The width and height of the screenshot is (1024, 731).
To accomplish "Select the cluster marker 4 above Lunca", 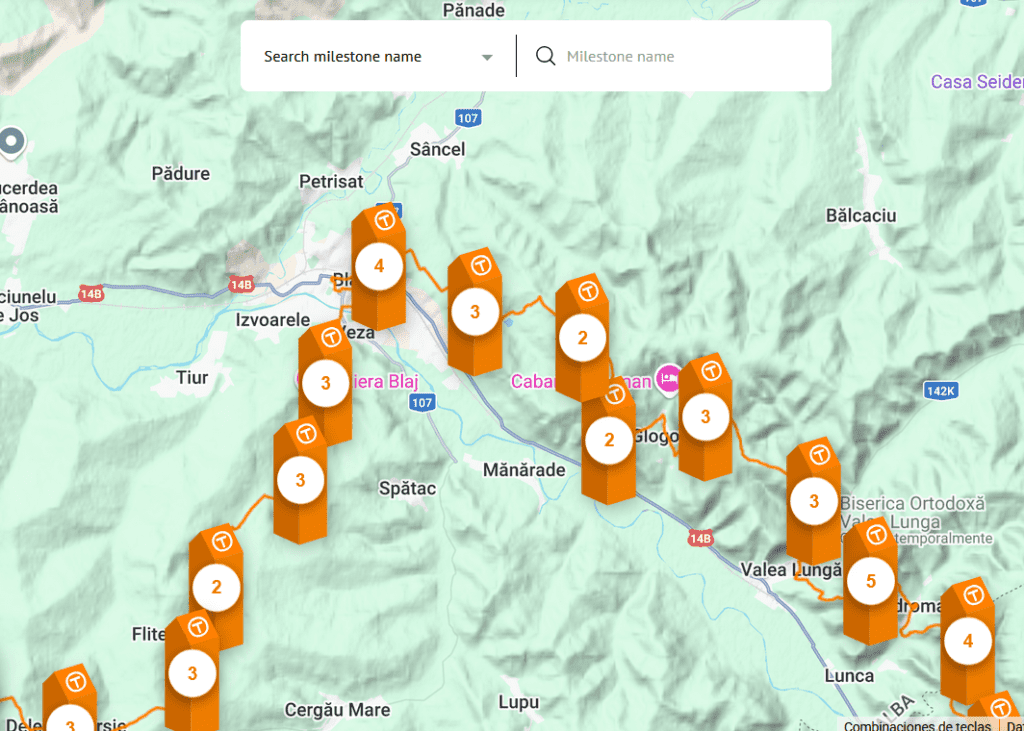I will pyautogui.click(x=968, y=642).
